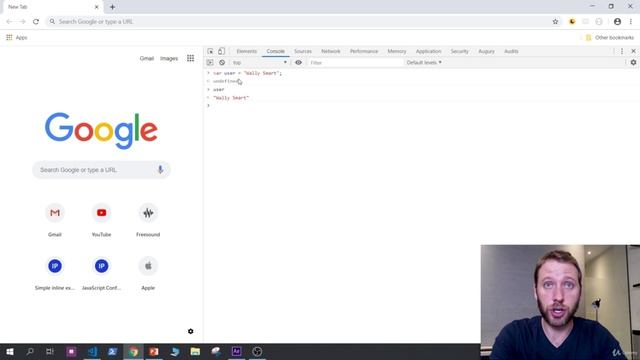
Task: Bookmark this page with star icon
Action: pyautogui.click(x=555, y=22)
